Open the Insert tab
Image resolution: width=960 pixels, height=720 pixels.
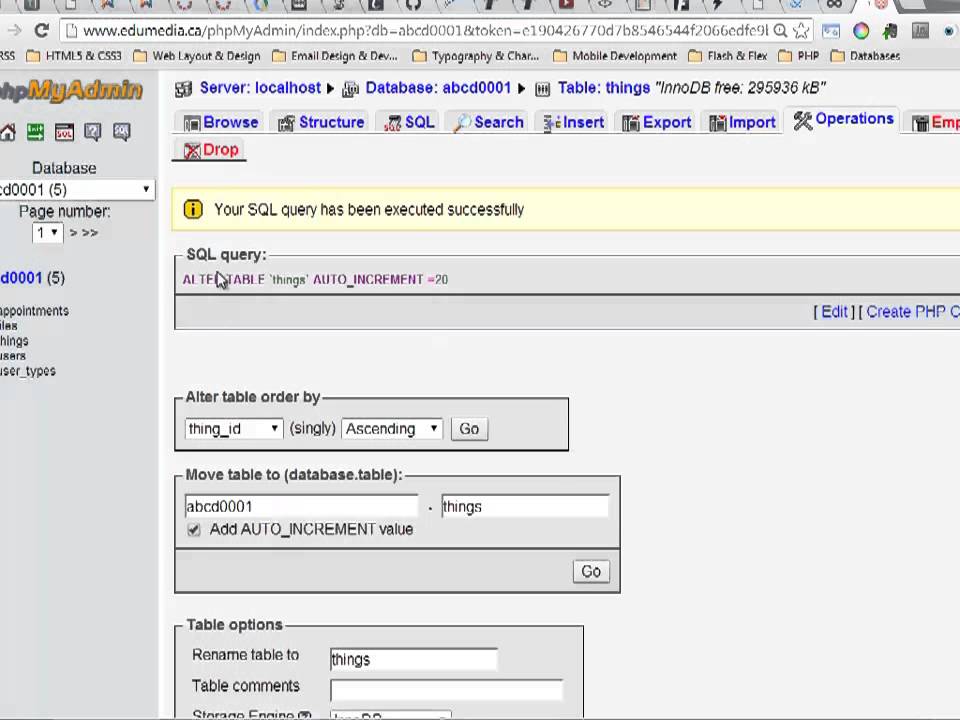(574, 122)
